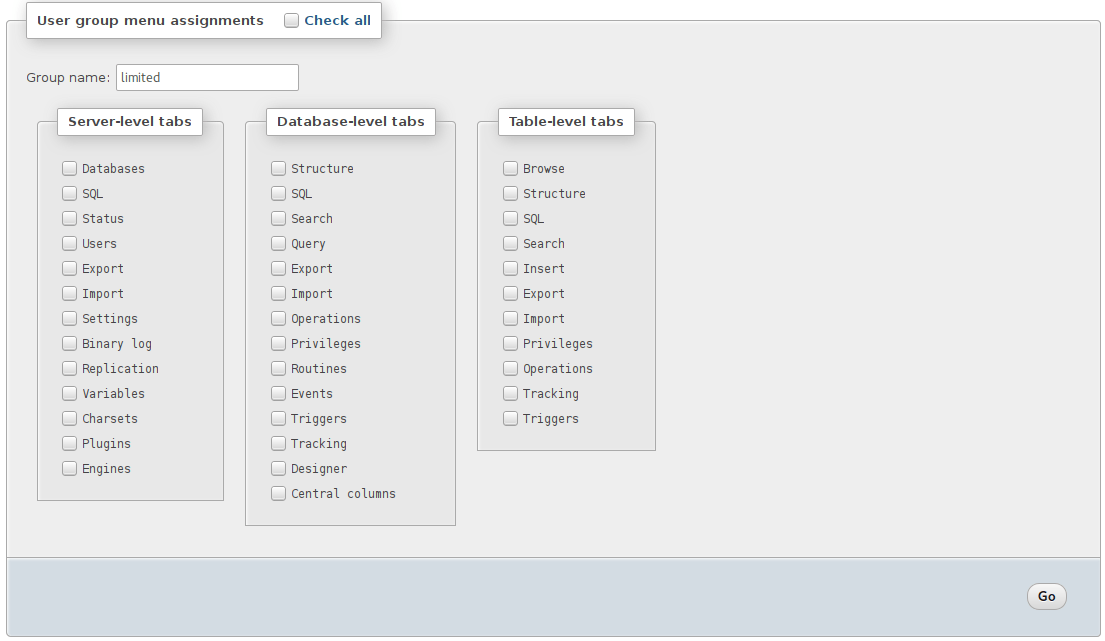Screen dimensions: 1105x641
Task: Enable Structure under Database-level tabs
Action: coord(278,168)
